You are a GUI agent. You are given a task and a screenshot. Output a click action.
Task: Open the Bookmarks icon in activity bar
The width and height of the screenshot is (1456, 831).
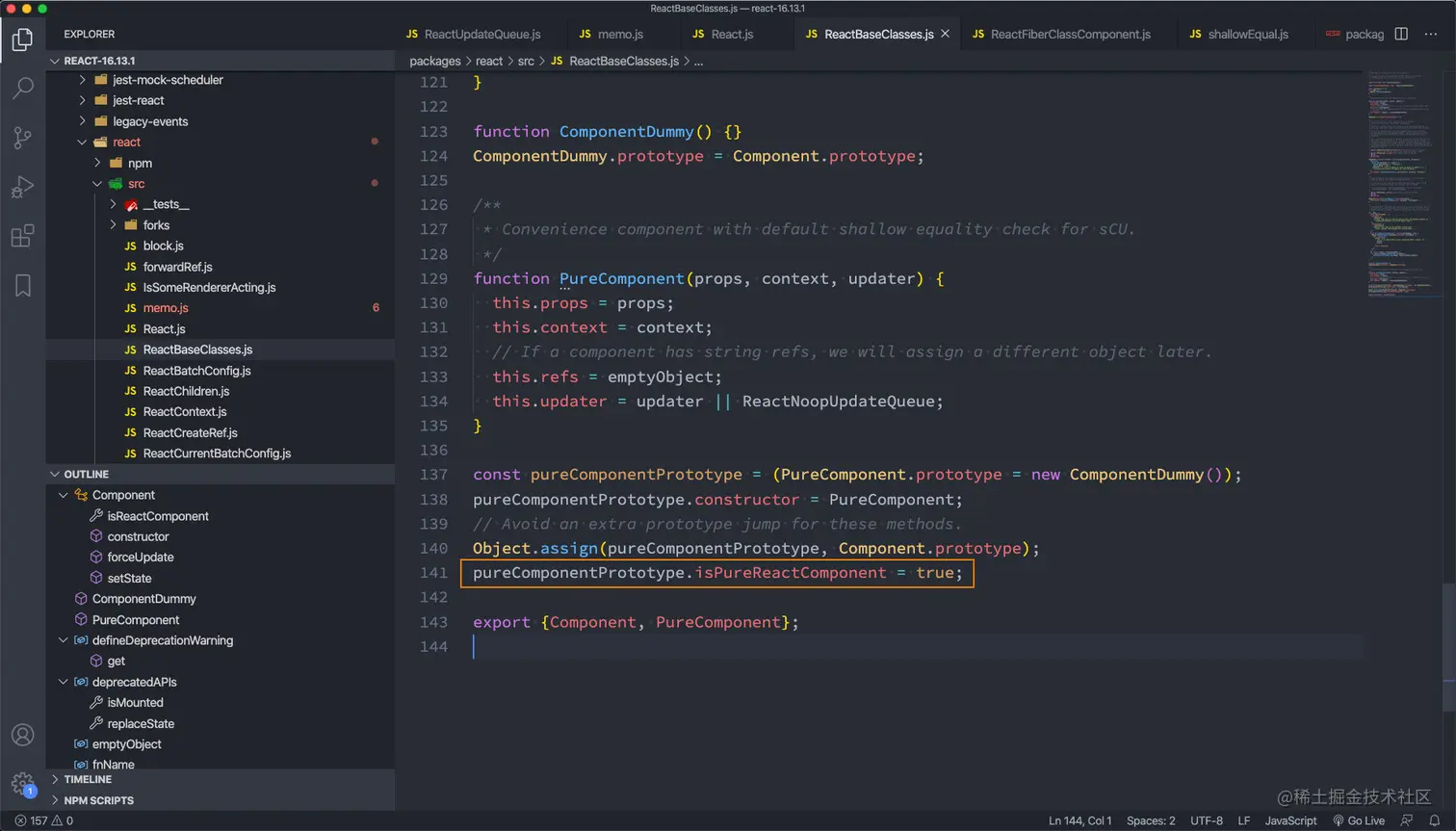[22, 286]
